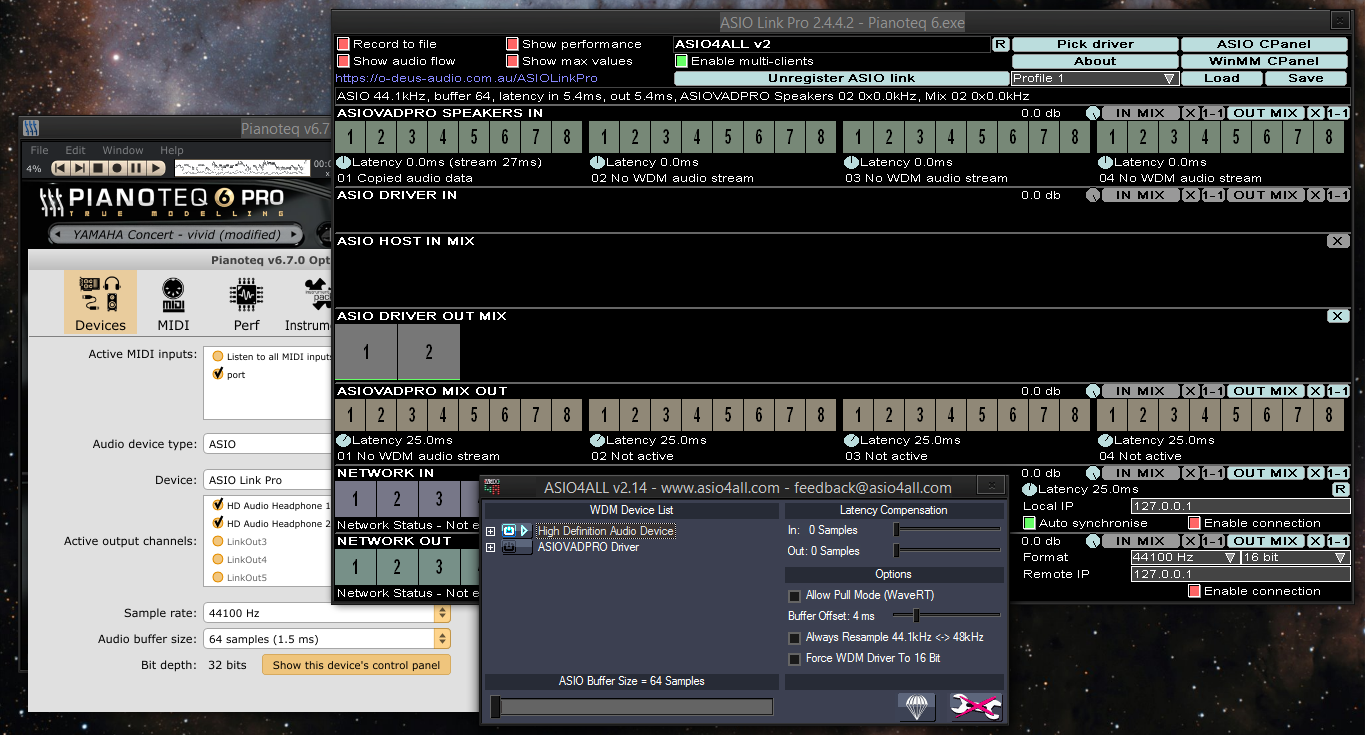Click the Pianoteq title bar app icon
Viewport: 1365px width, 735px height.
tap(31, 128)
